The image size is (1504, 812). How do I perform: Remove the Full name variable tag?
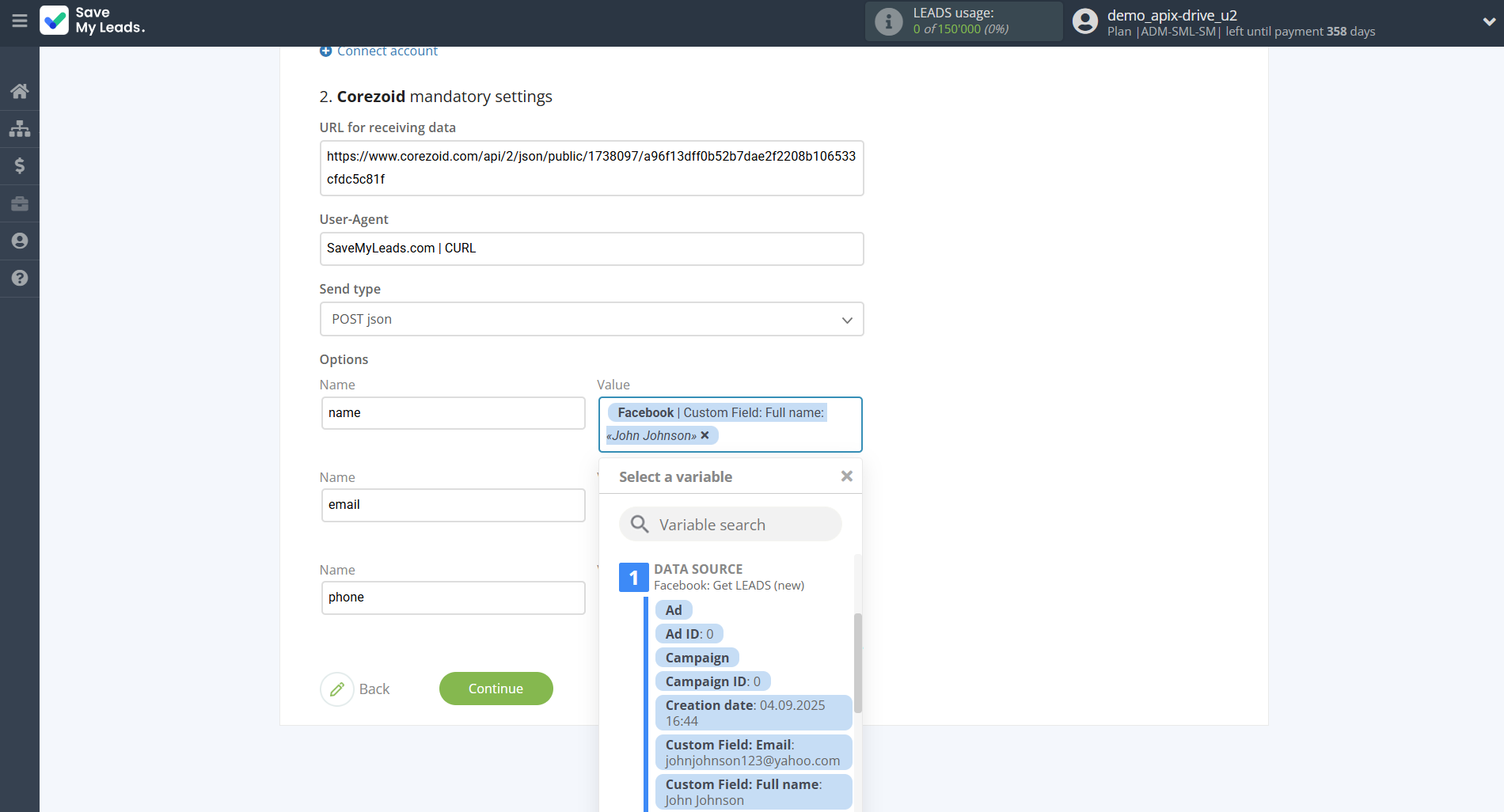[x=705, y=435]
